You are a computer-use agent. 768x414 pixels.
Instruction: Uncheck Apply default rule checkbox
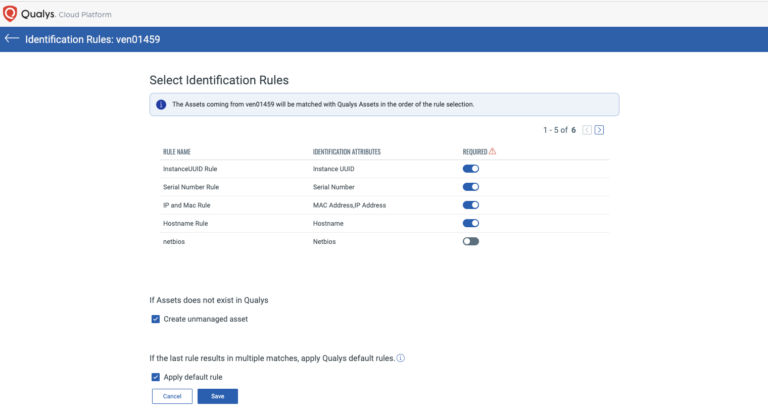coord(156,377)
